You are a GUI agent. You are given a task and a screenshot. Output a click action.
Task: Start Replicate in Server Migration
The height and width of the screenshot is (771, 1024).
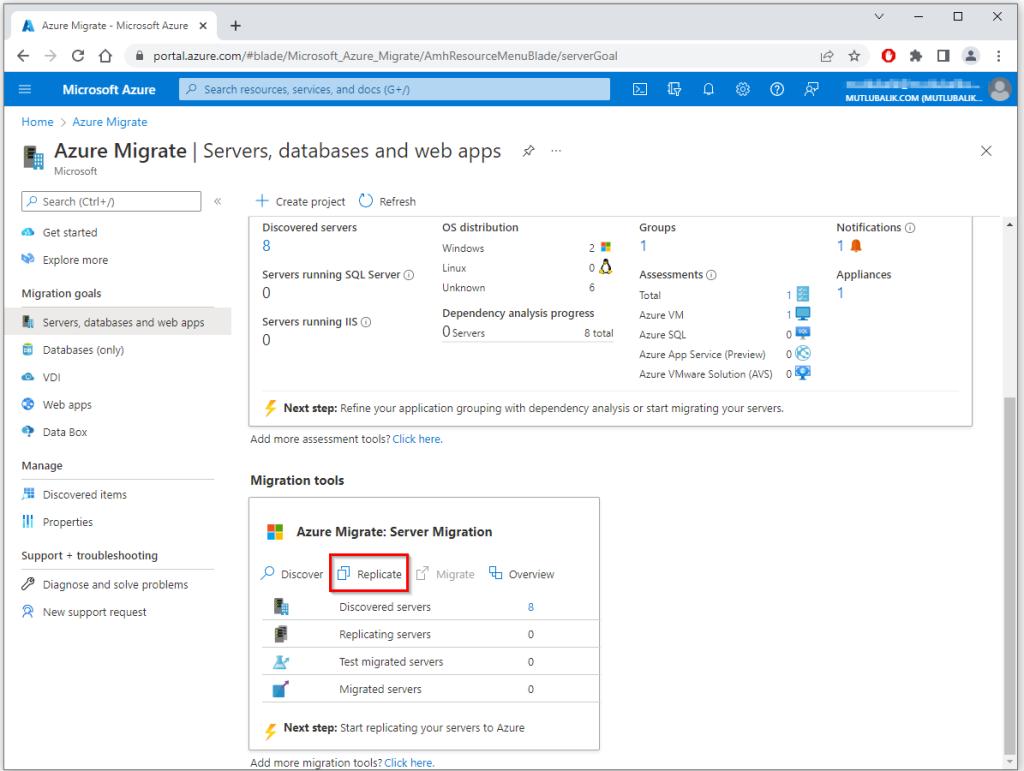click(x=370, y=574)
